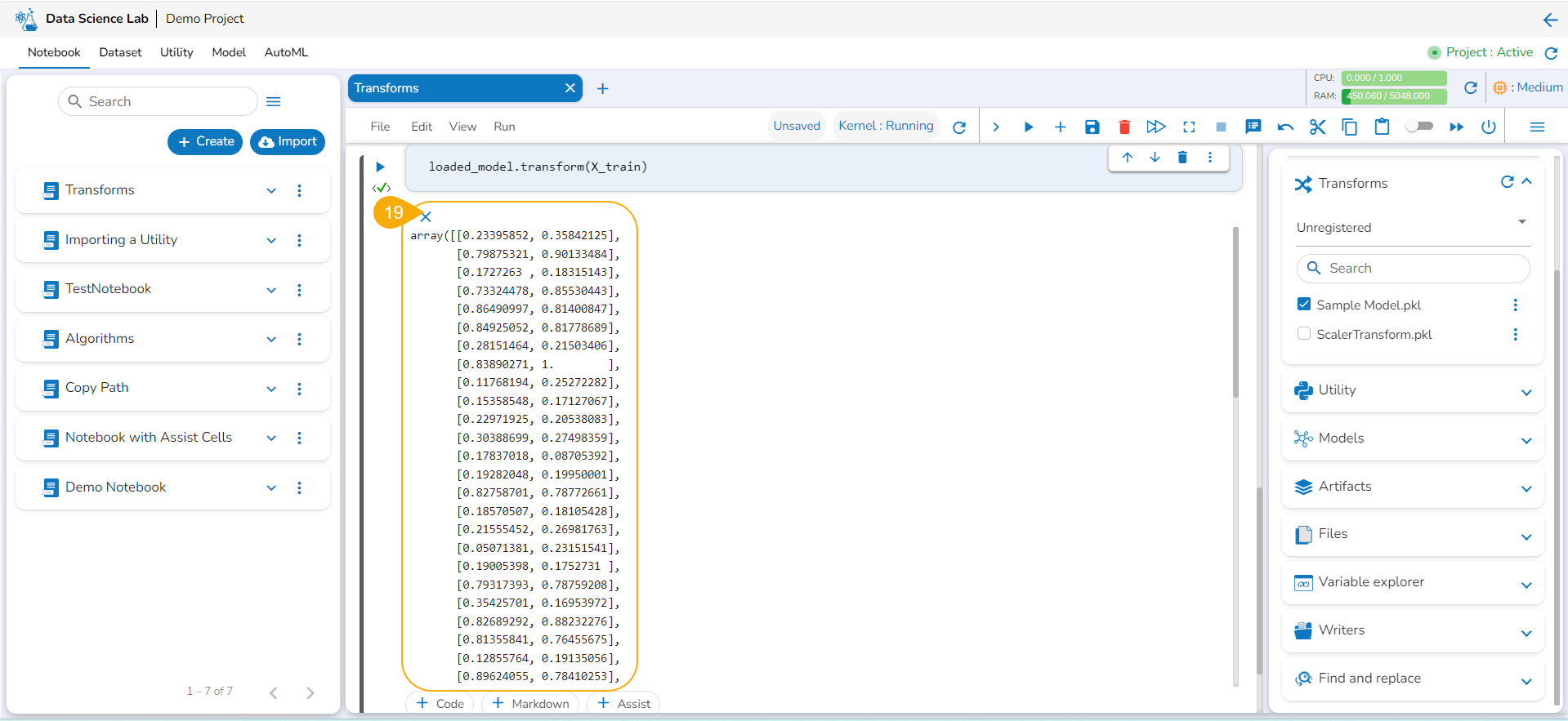The image size is (1568, 721).
Task: Click the red delete cell icon in toolbar
Action: click(x=1124, y=127)
